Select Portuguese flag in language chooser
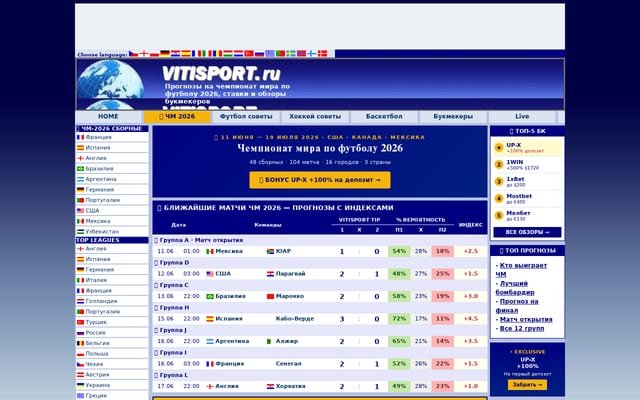The image size is (640, 400). (x=280, y=53)
